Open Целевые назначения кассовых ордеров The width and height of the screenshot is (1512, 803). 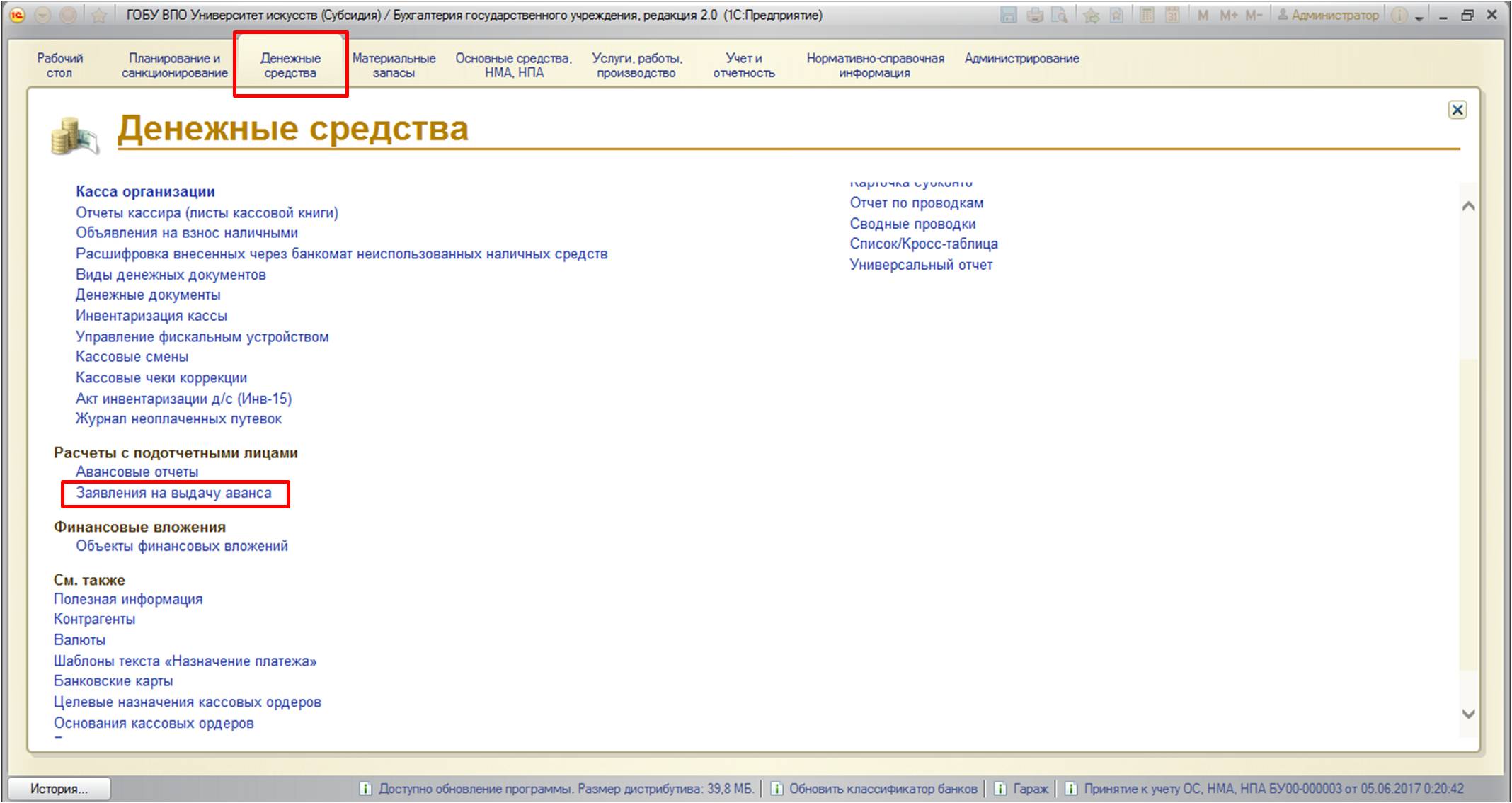tap(188, 702)
